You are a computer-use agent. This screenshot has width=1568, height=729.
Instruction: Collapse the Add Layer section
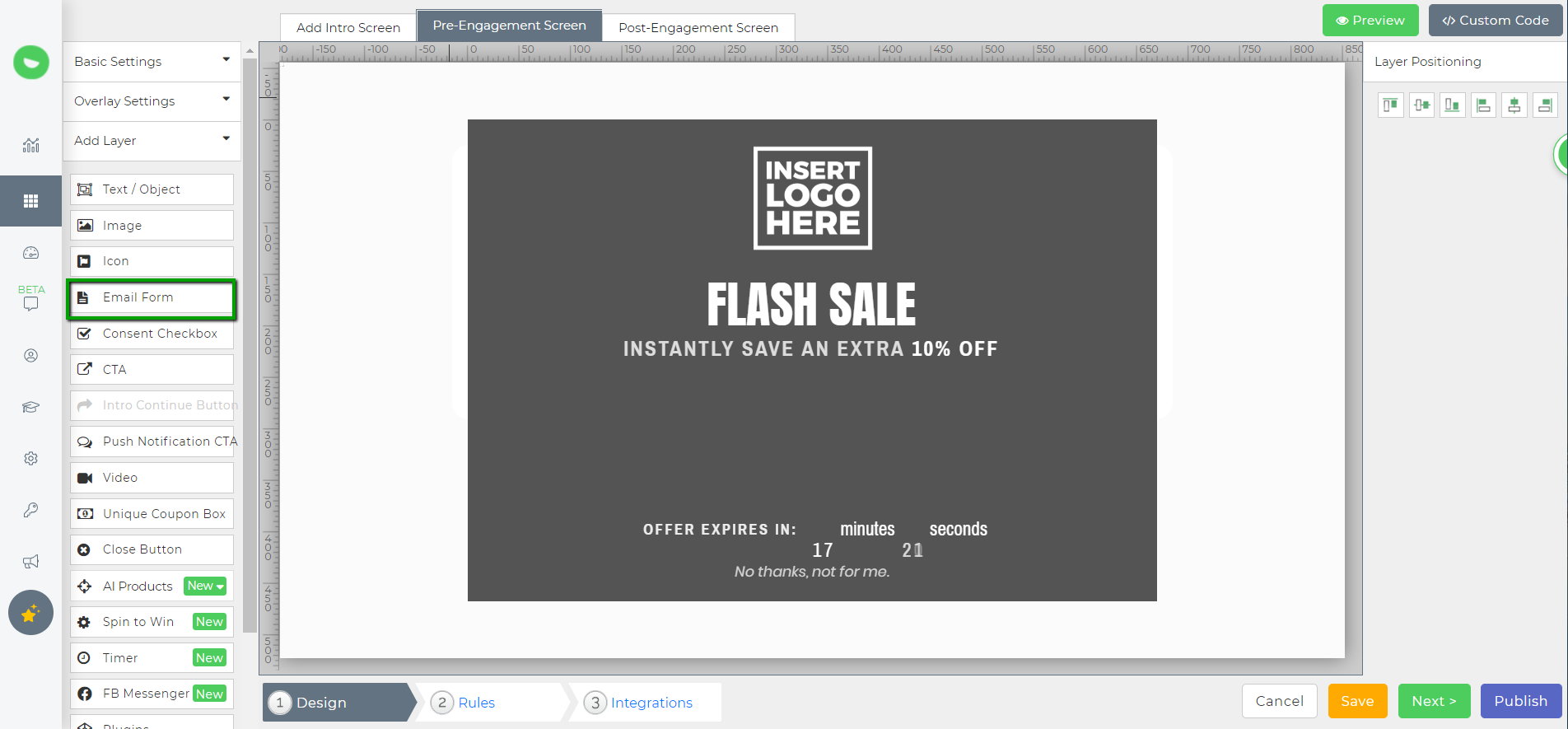tap(152, 141)
